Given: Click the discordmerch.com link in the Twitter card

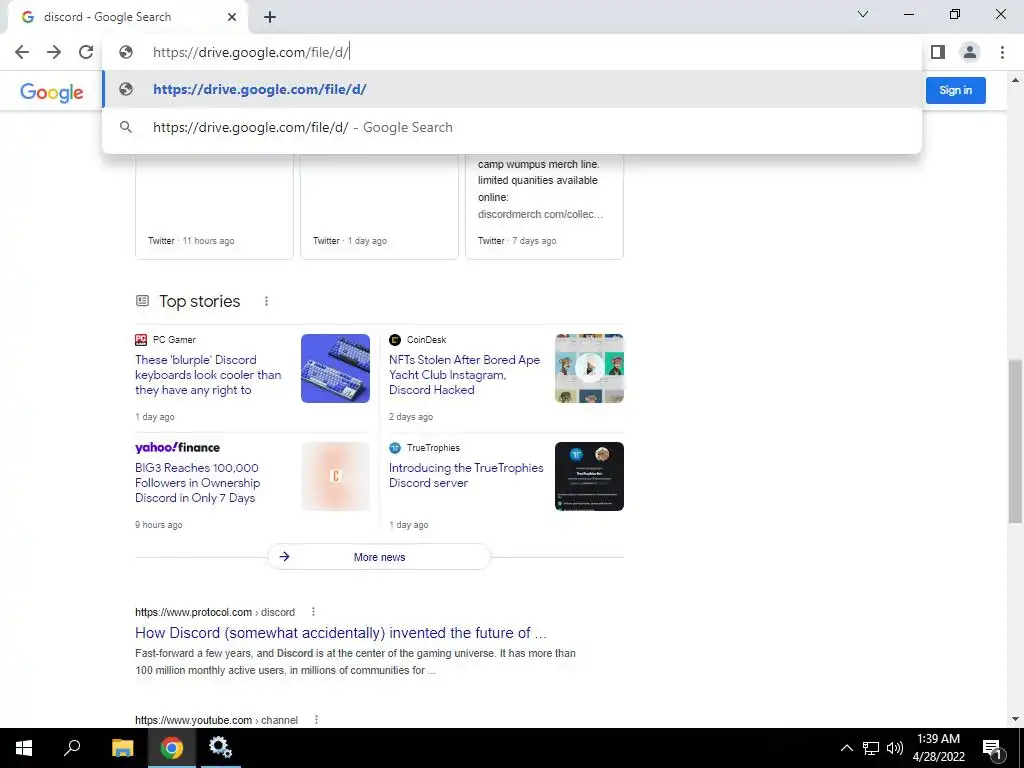Looking at the screenshot, I should point(540,214).
